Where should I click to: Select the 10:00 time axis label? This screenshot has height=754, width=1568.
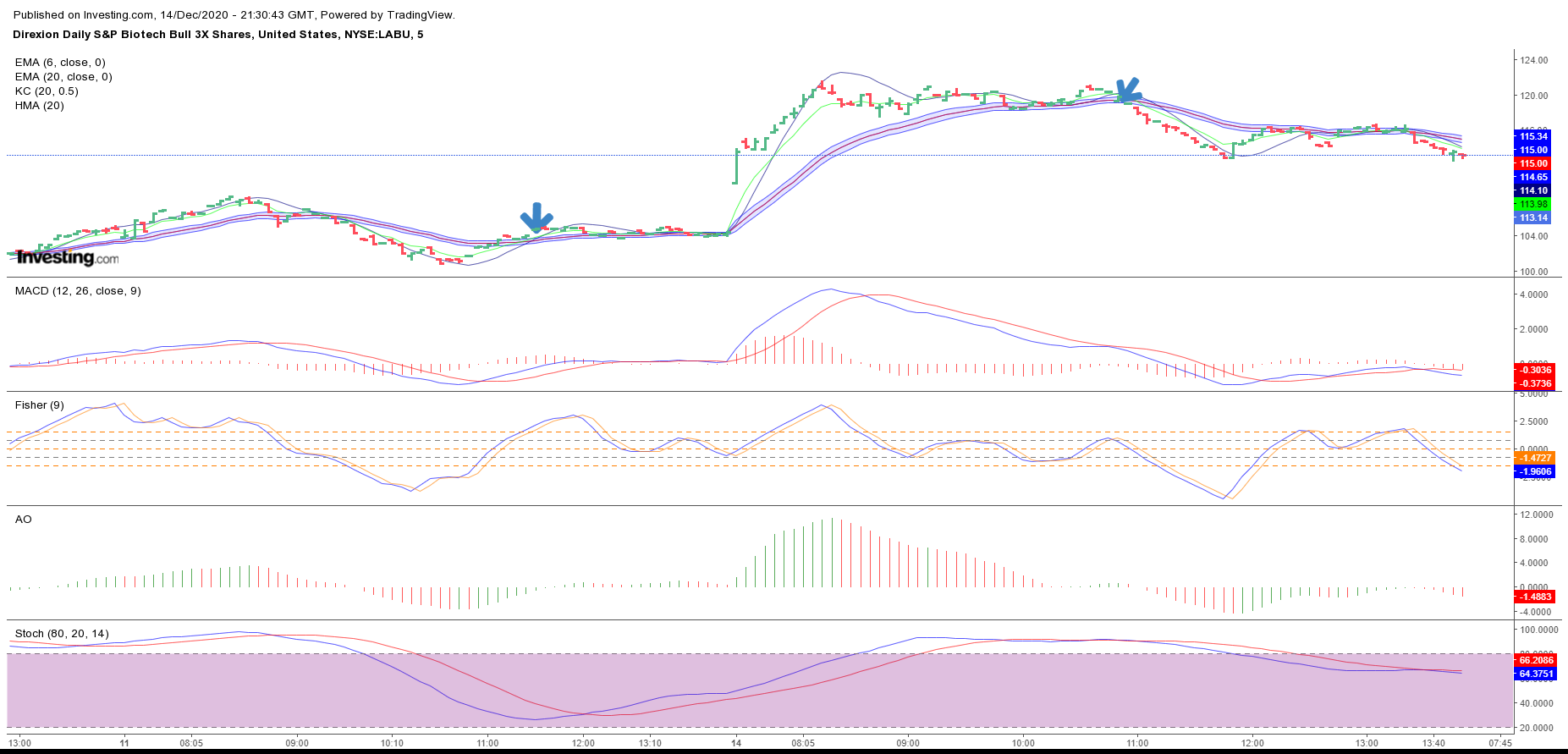click(x=1023, y=744)
